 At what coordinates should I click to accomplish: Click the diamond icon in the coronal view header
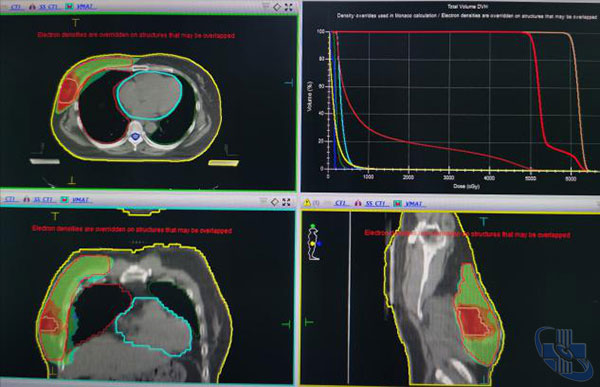(x=275, y=202)
